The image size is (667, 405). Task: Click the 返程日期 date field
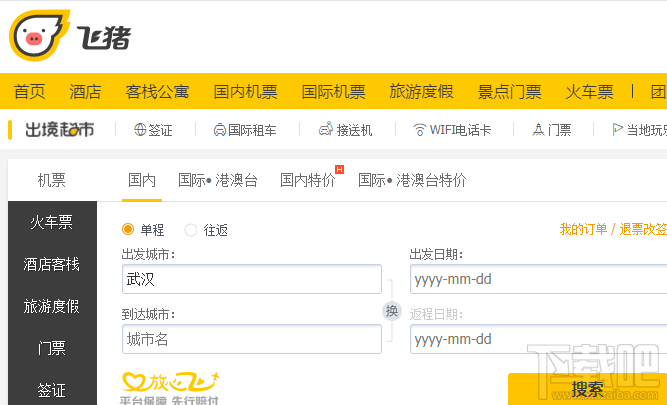tap(539, 339)
